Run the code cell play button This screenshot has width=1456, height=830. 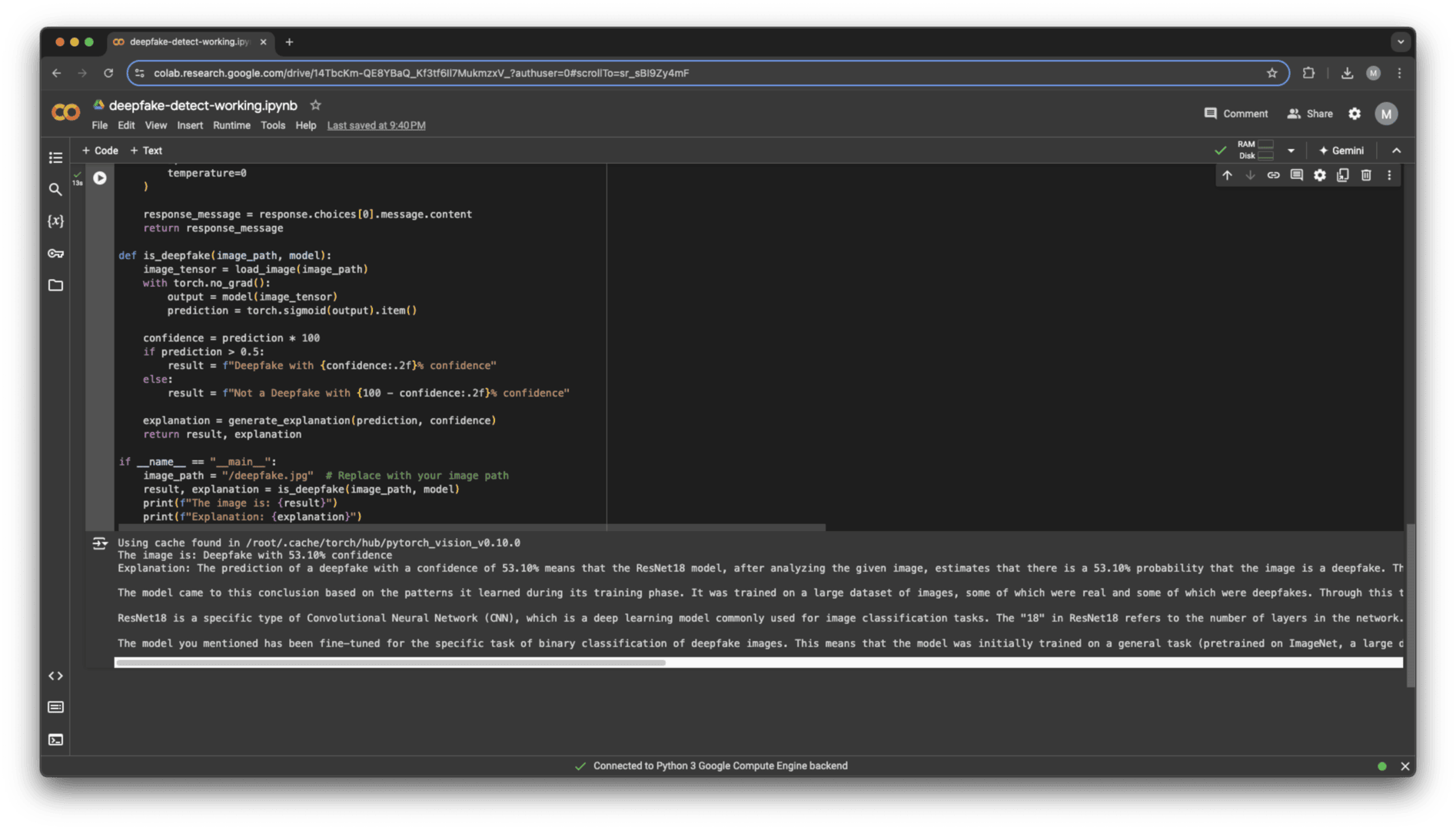[x=100, y=178]
